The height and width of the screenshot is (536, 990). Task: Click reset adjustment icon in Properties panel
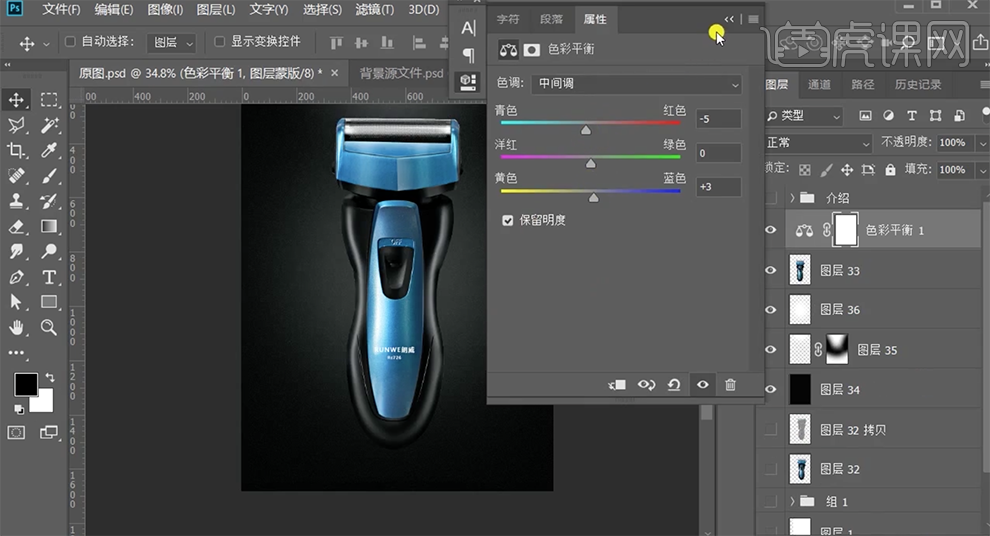(674, 385)
